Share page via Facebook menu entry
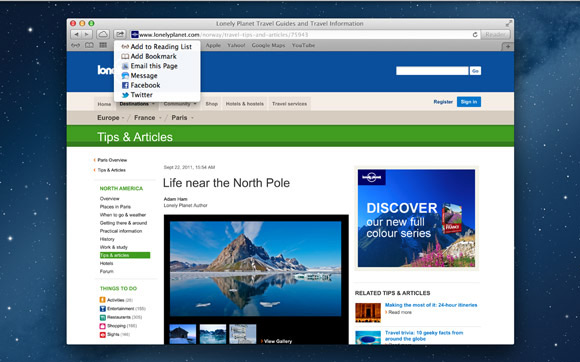The height and width of the screenshot is (362, 580). point(157,85)
